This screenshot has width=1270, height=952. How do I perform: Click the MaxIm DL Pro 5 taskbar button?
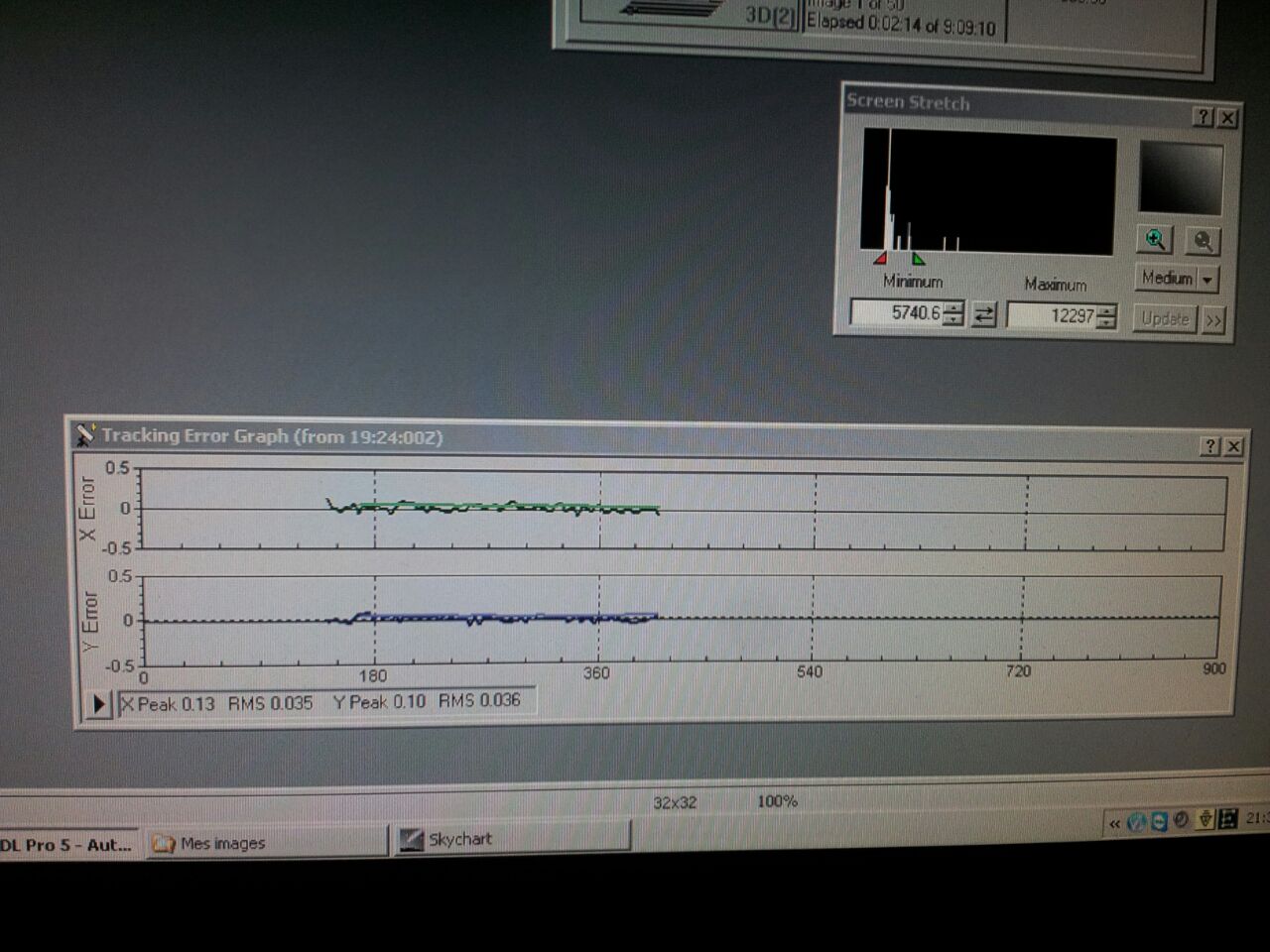pyautogui.click(x=69, y=844)
